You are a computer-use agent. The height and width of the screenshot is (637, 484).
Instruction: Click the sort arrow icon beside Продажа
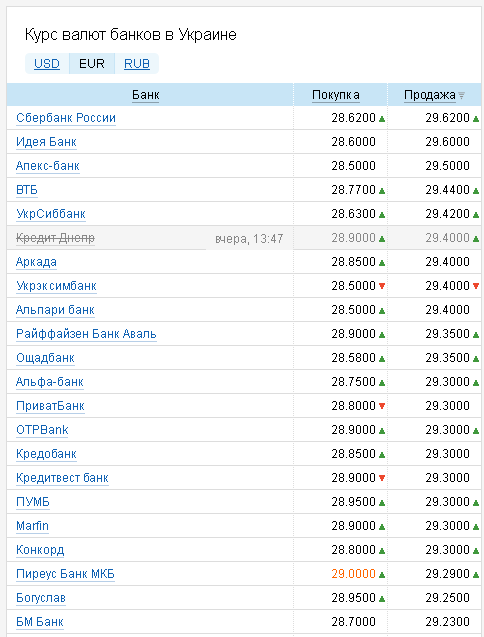click(461, 95)
